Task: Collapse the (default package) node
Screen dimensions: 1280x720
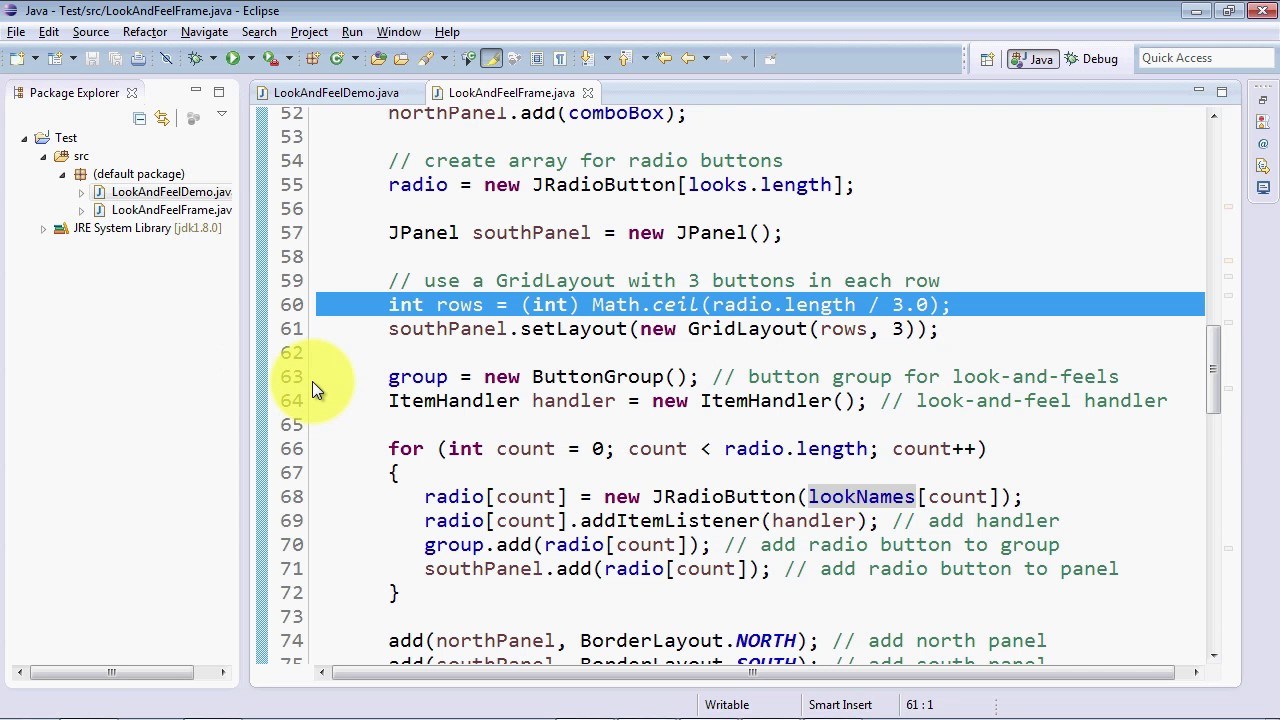Action: point(62,174)
